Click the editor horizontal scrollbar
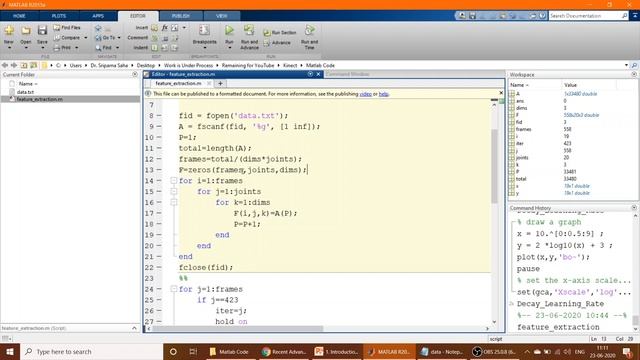Image resolution: width=640 pixels, height=360 pixels. tap(238, 328)
